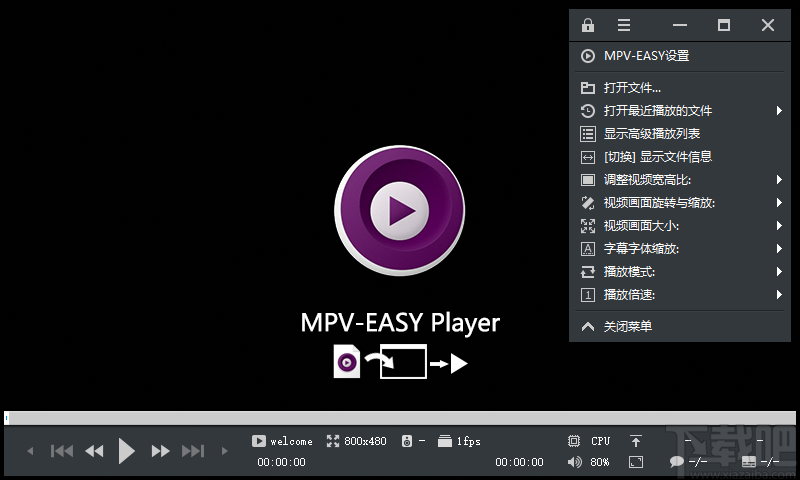Click the '1fps' text

coord(468,441)
